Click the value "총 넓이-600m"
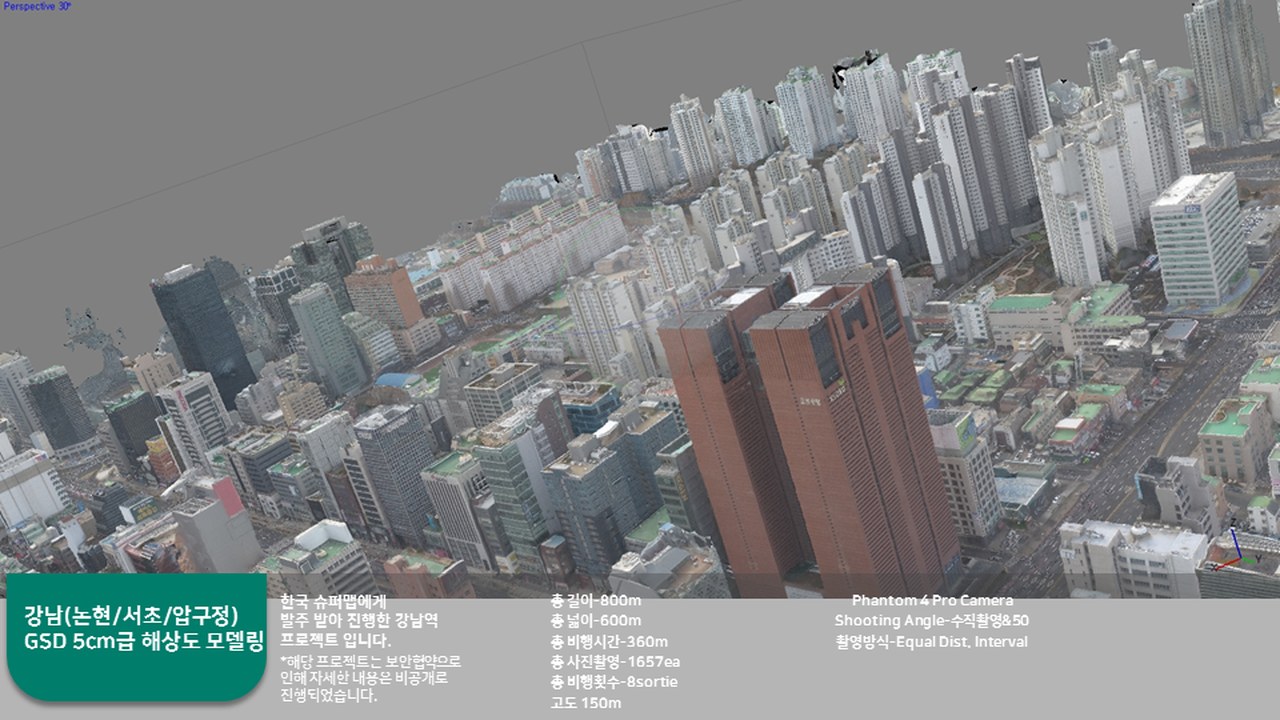The image size is (1280, 720). point(596,621)
